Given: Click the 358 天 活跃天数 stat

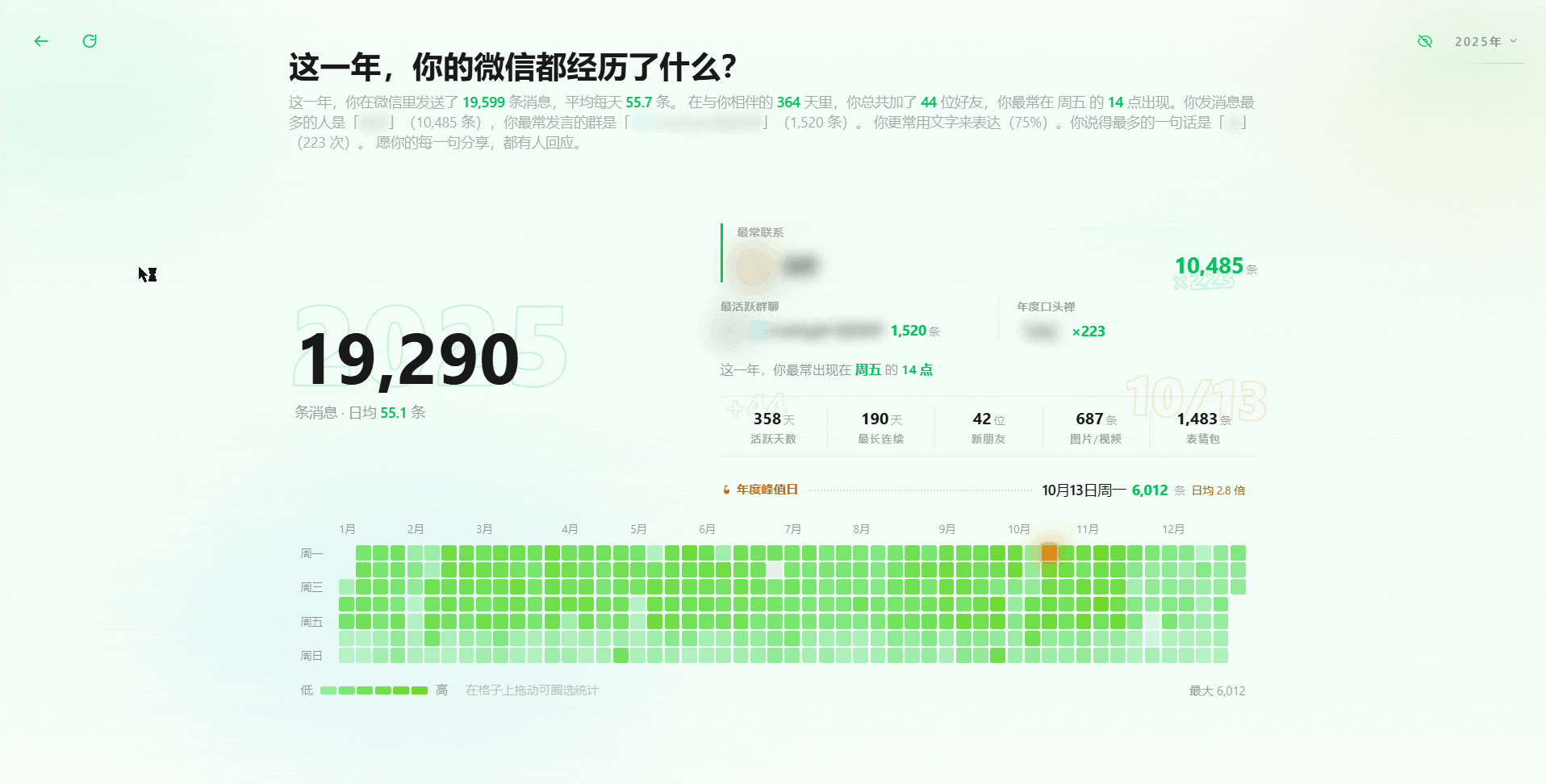Looking at the screenshot, I should (x=773, y=427).
